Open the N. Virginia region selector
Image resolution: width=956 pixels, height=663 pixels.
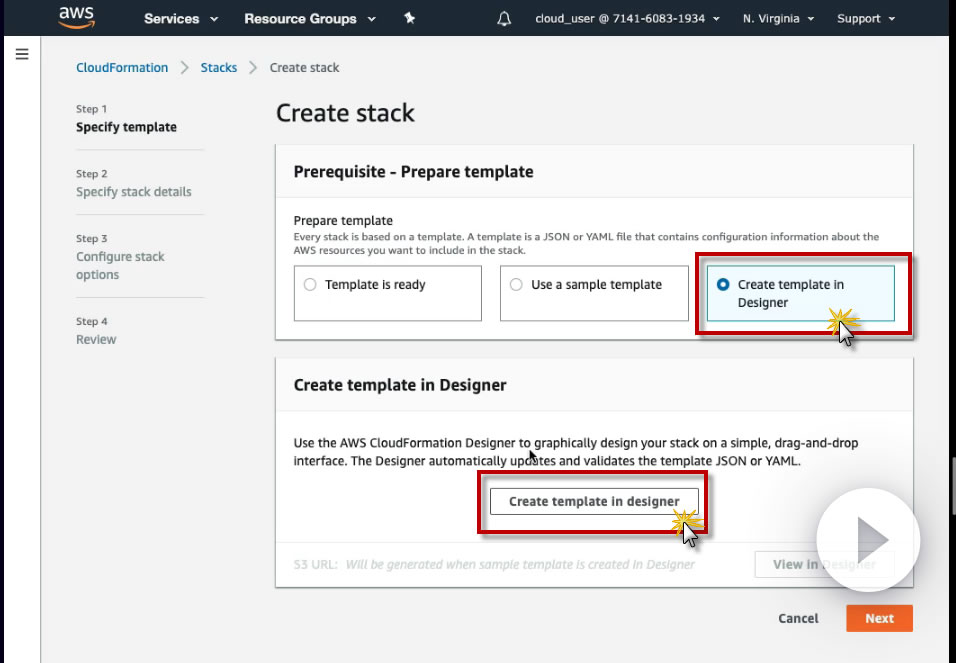tap(778, 18)
